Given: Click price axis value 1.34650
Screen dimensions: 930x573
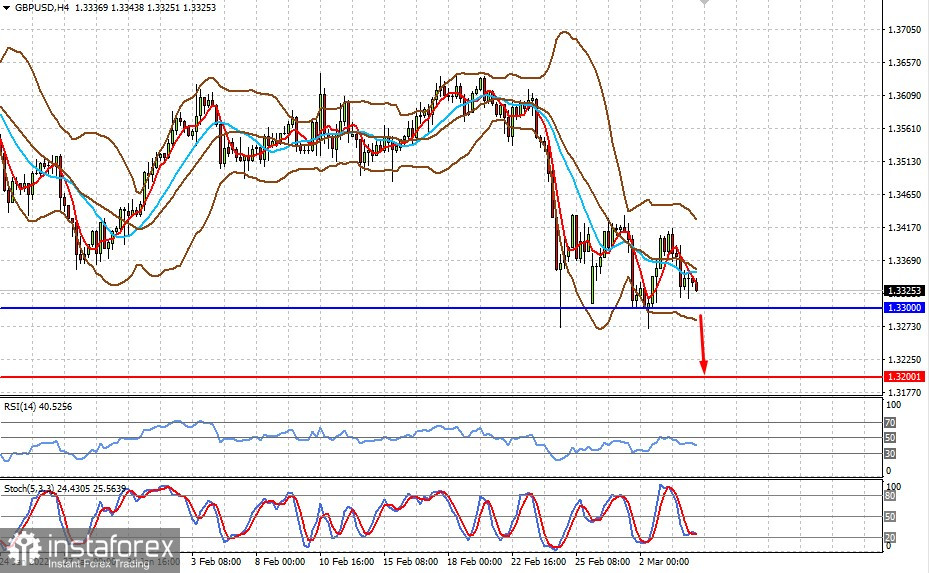Looking at the screenshot, I should click(x=904, y=194).
